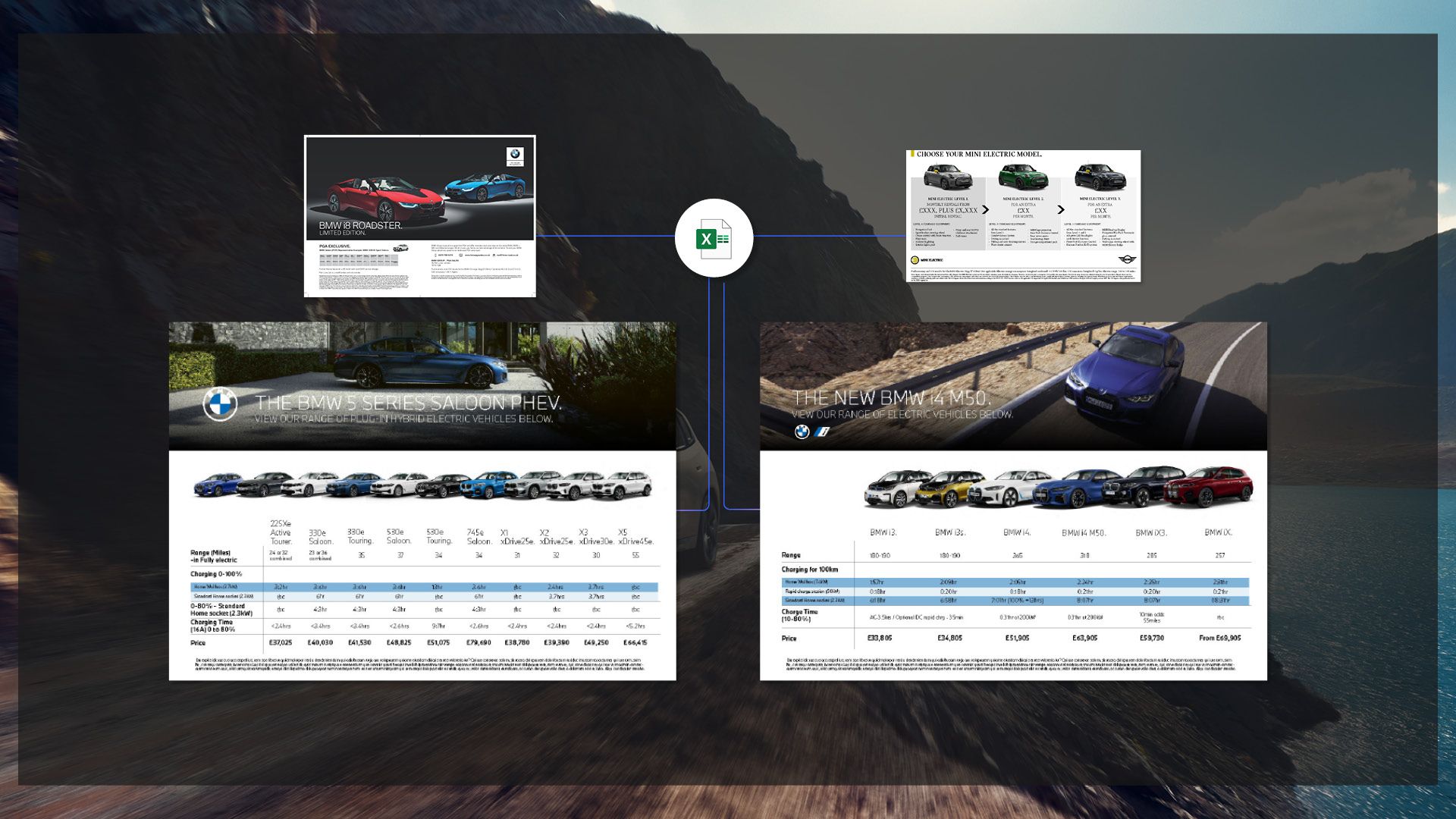Click the BMW i badge next to the roundel
This screenshot has width=1456, height=819.
pos(822,431)
